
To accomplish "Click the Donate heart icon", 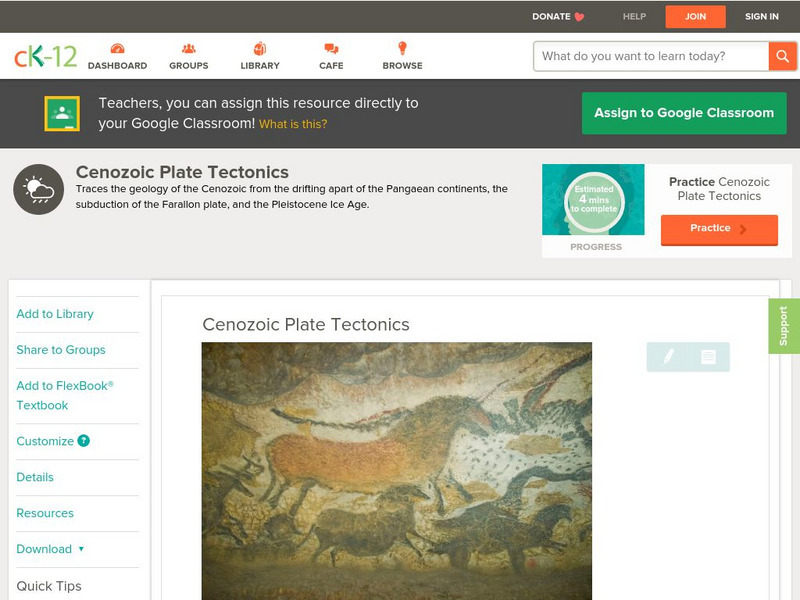I will coord(579,17).
